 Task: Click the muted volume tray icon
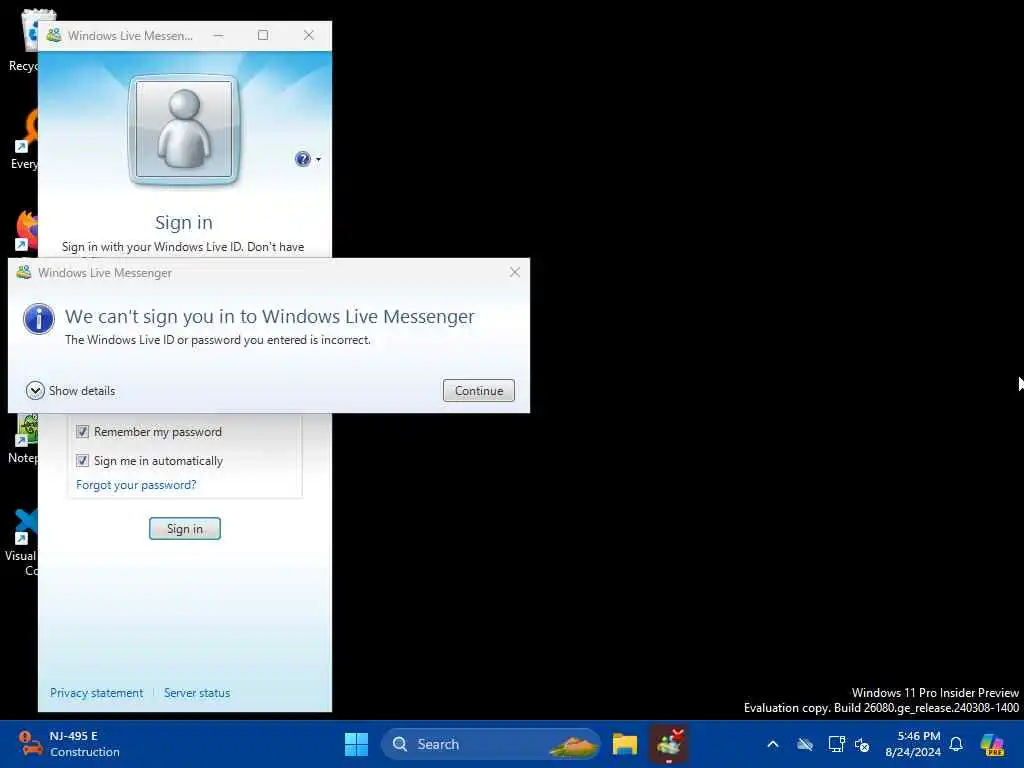pos(862,744)
